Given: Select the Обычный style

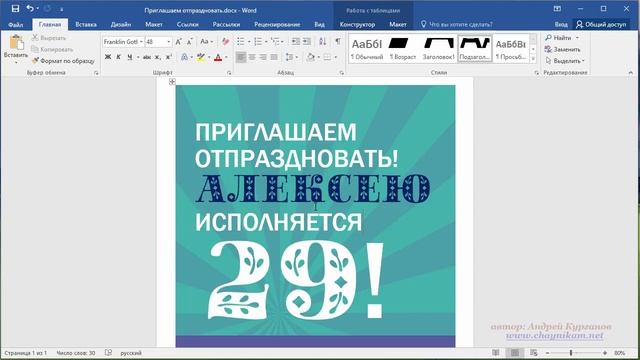Looking at the screenshot, I should [367, 48].
